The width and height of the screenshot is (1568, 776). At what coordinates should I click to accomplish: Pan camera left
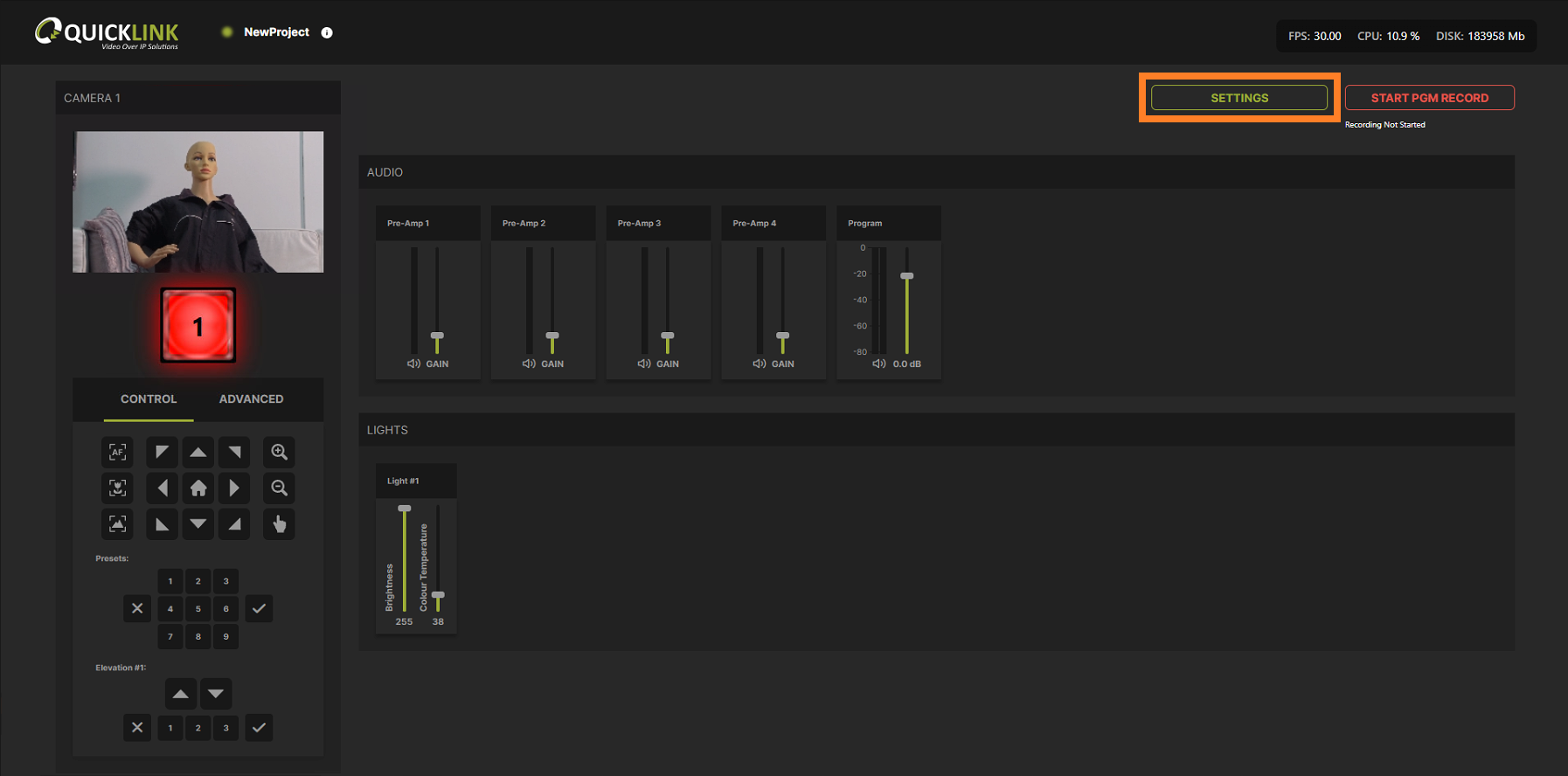[x=162, y=488]
